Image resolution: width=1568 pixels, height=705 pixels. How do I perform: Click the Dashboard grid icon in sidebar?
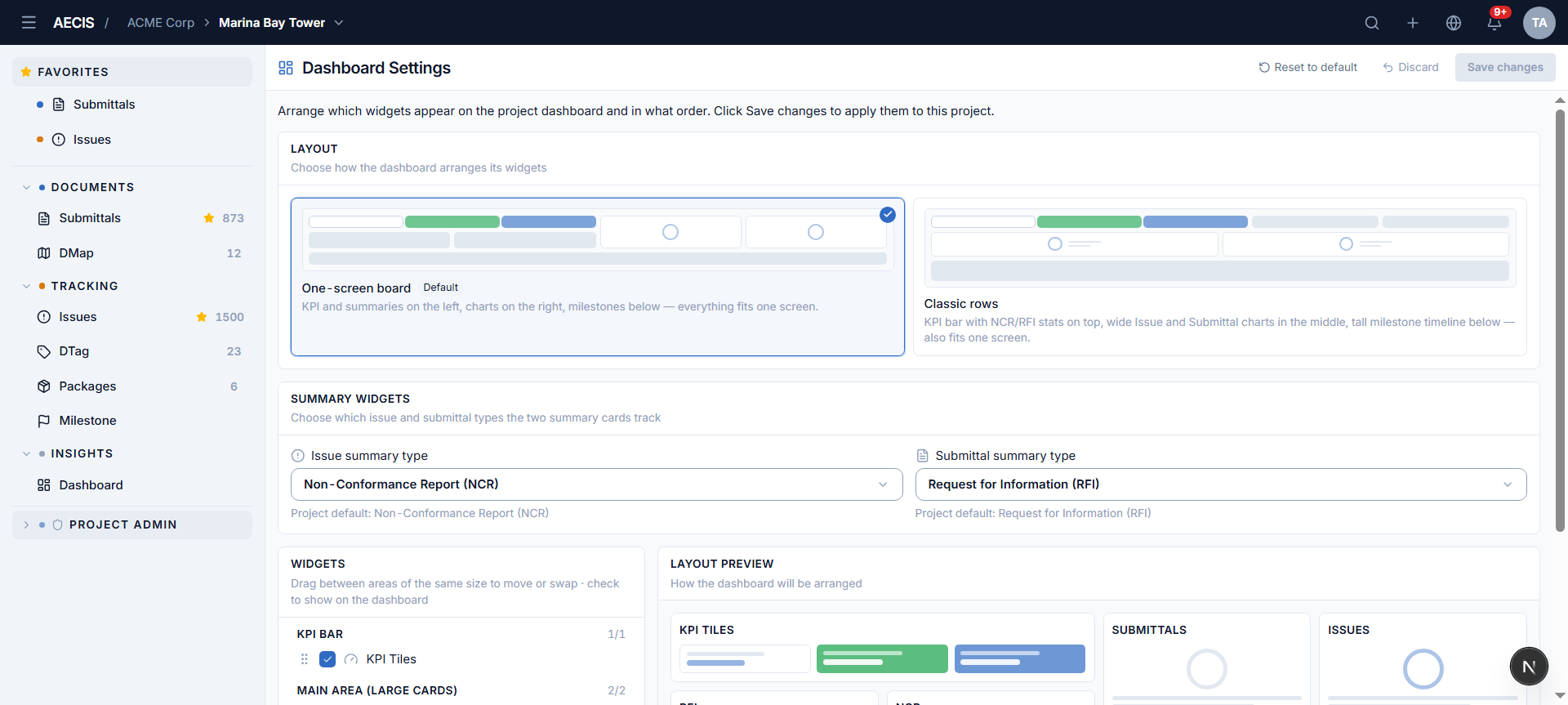click(44, 485)
